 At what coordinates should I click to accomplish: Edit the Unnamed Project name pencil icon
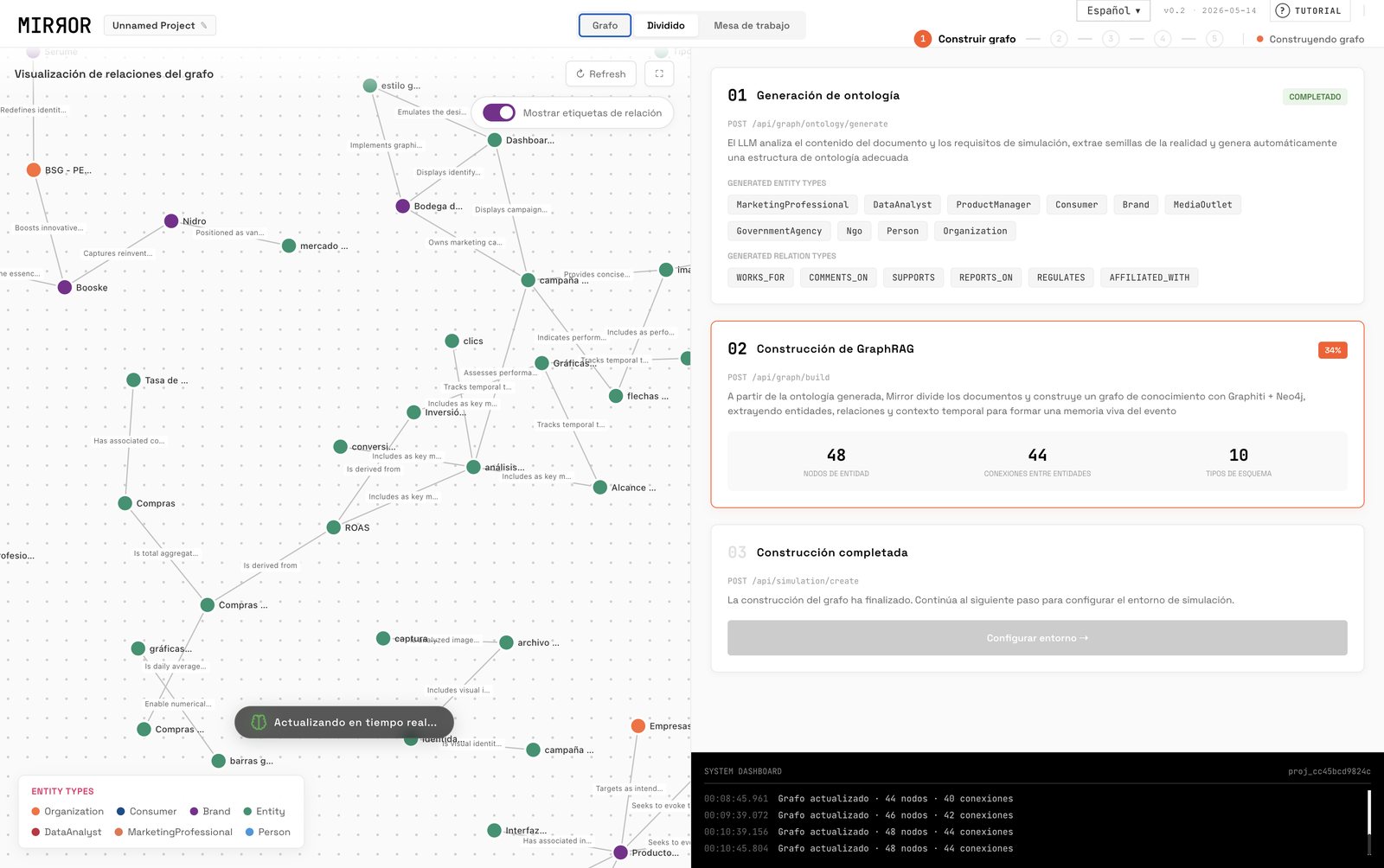204,26
